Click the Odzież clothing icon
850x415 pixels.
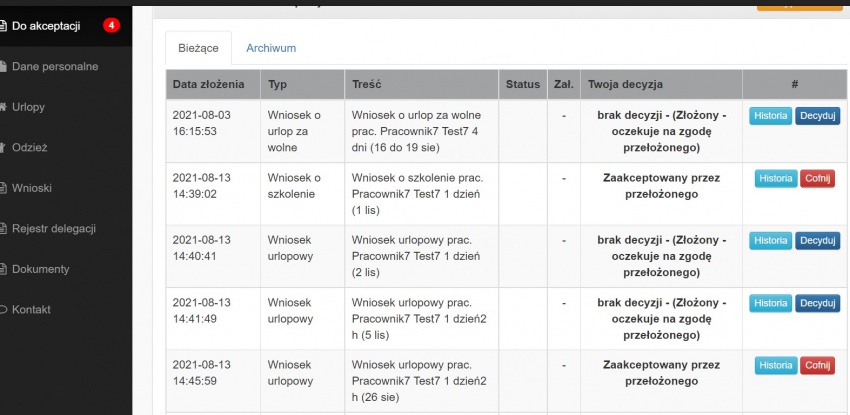3,147
